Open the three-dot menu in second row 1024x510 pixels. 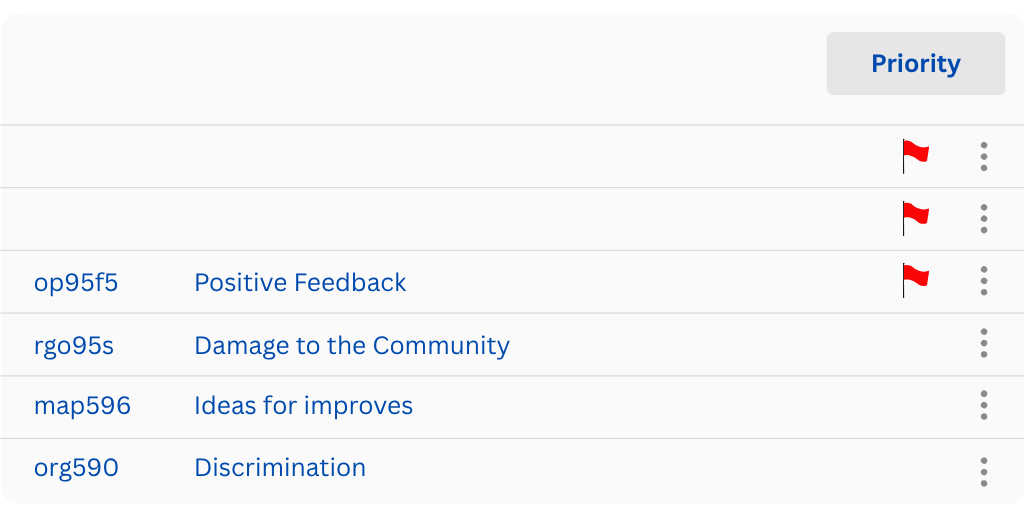pos(984,218)
